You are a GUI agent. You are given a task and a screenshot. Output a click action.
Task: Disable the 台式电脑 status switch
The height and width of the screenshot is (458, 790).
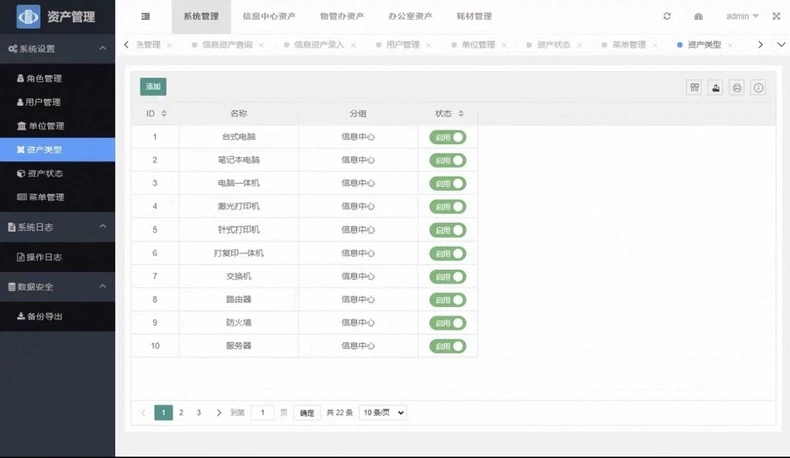447,137
